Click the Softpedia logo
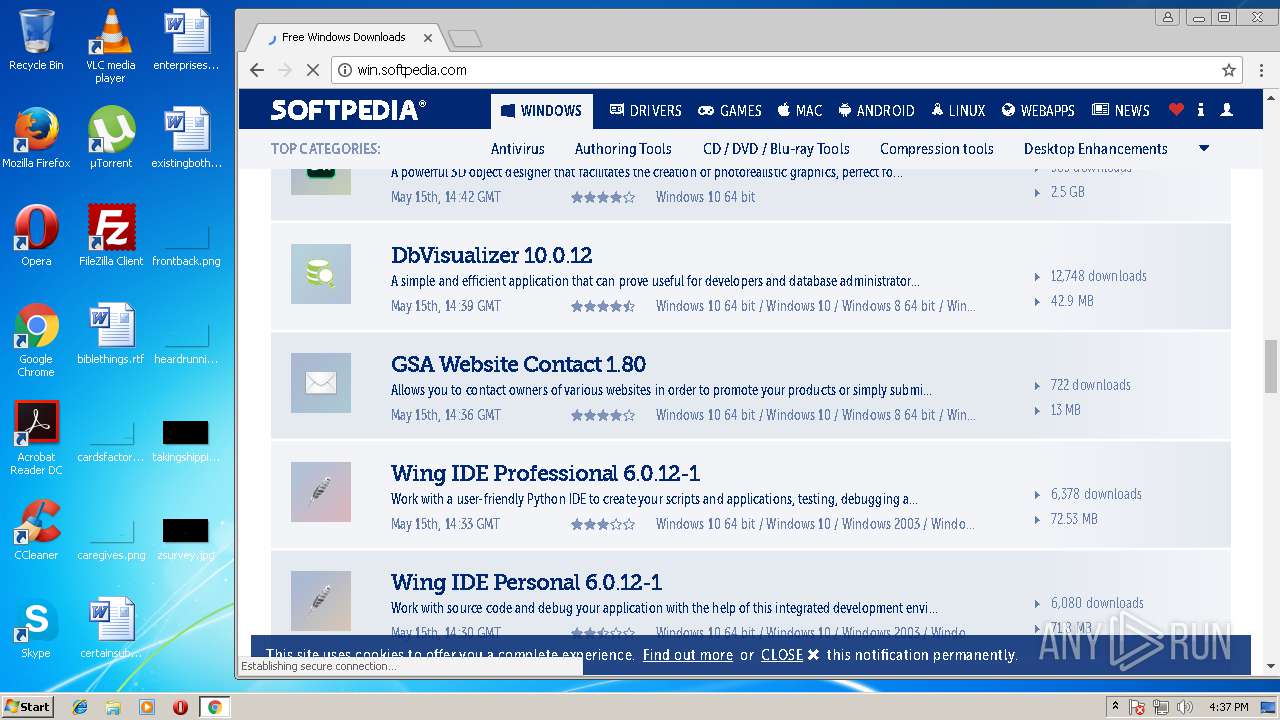1280x720 pixels. tap(348, 110)
